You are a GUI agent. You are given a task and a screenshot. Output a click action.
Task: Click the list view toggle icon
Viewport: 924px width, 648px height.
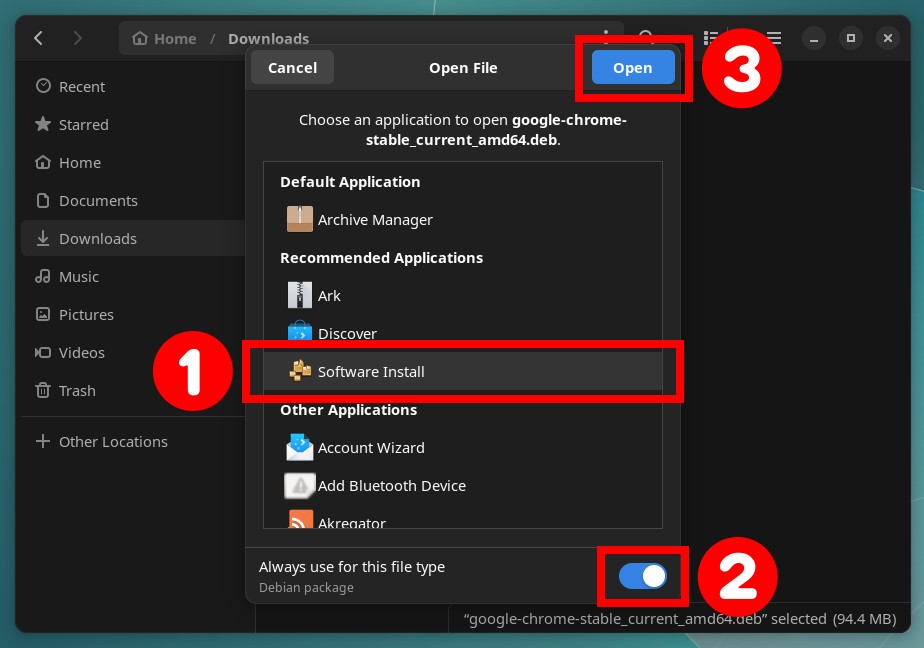click(711, 38)
